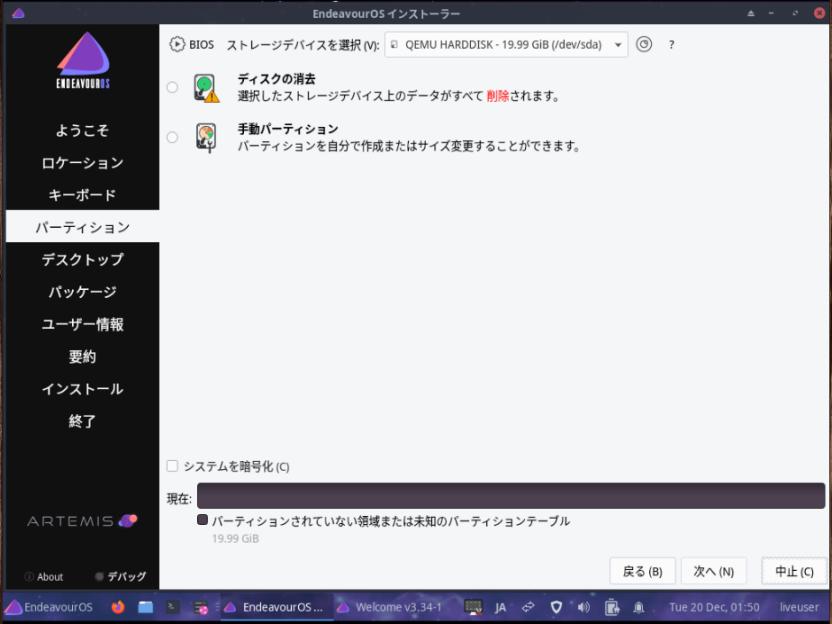Go to the 要約 step
Screen dimensions: 832x624
82,357
